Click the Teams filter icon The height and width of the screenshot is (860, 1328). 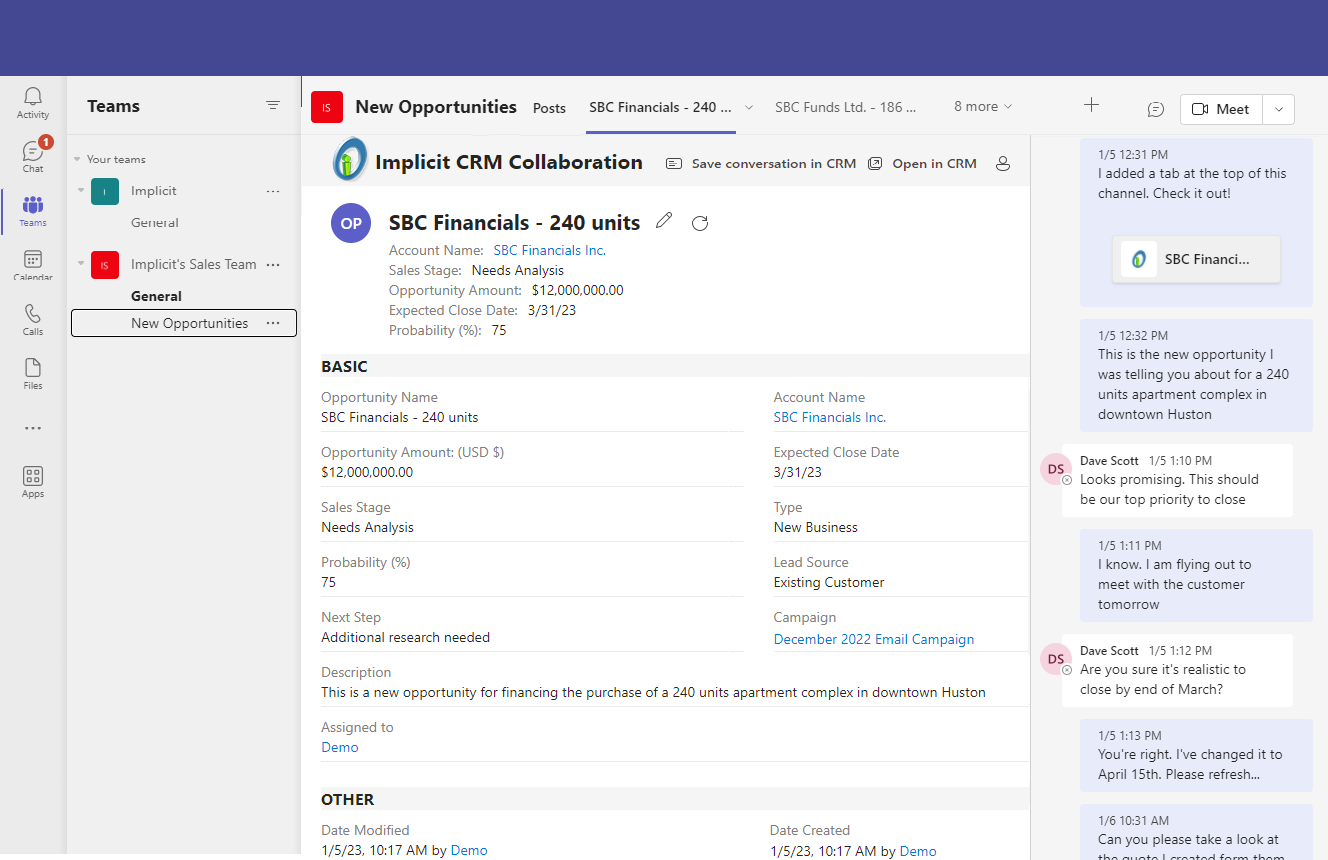(273, 105)
